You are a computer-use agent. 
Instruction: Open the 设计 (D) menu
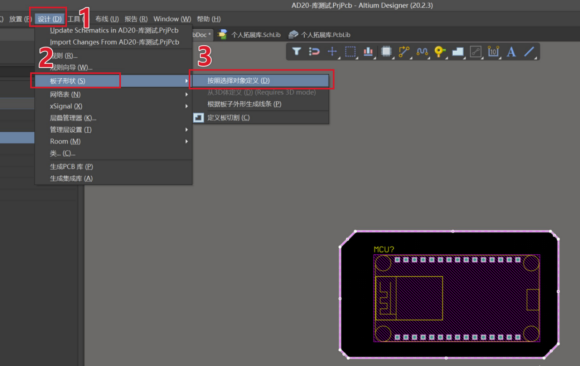50,19
